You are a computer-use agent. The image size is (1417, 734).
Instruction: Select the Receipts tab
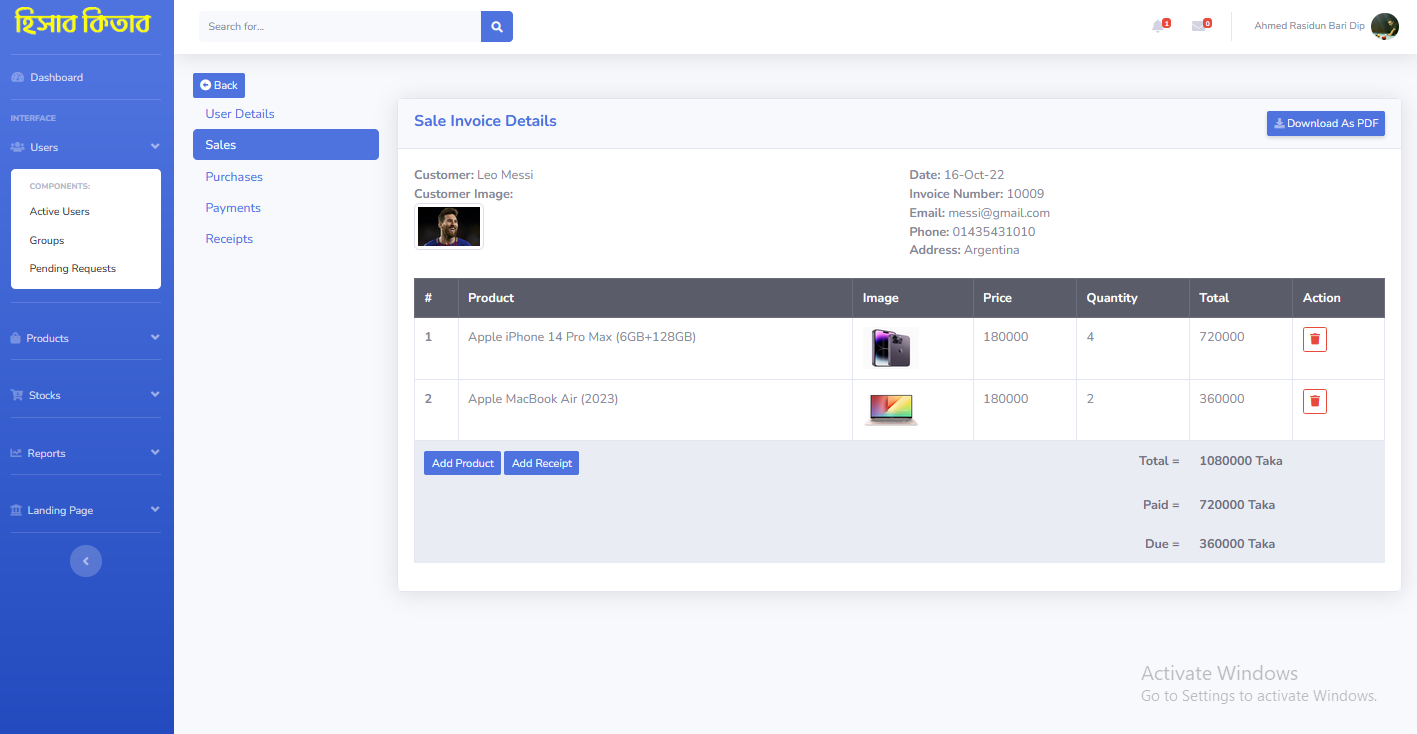coord(229,238)
